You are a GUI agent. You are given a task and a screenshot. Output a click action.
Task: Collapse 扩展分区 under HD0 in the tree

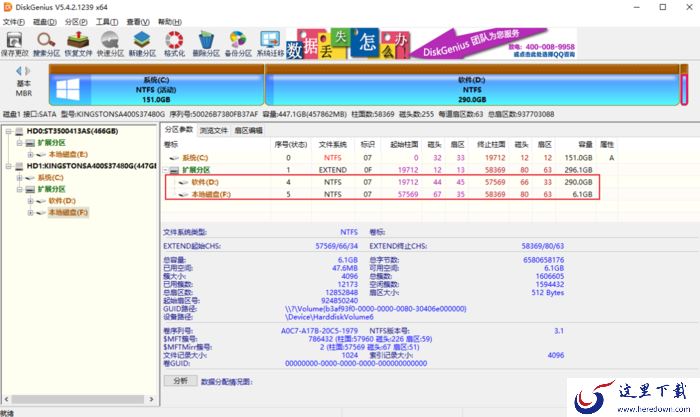(19, 143)
